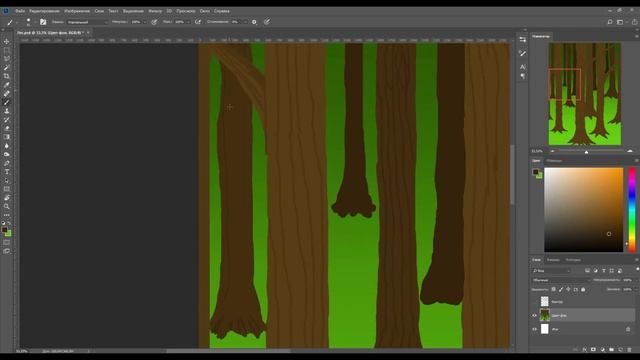
Task: Select the Dodge tool
Action: (7, 154)
